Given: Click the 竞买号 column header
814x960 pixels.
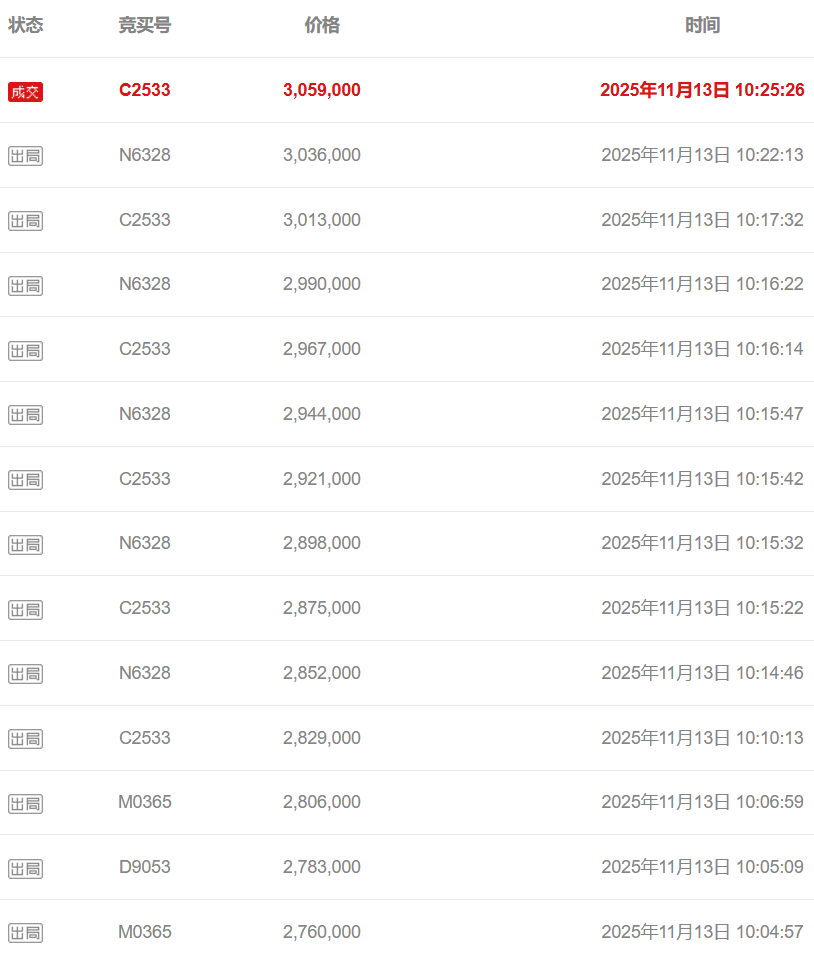Looking at the screenshot, I should [x=144, y=26].
